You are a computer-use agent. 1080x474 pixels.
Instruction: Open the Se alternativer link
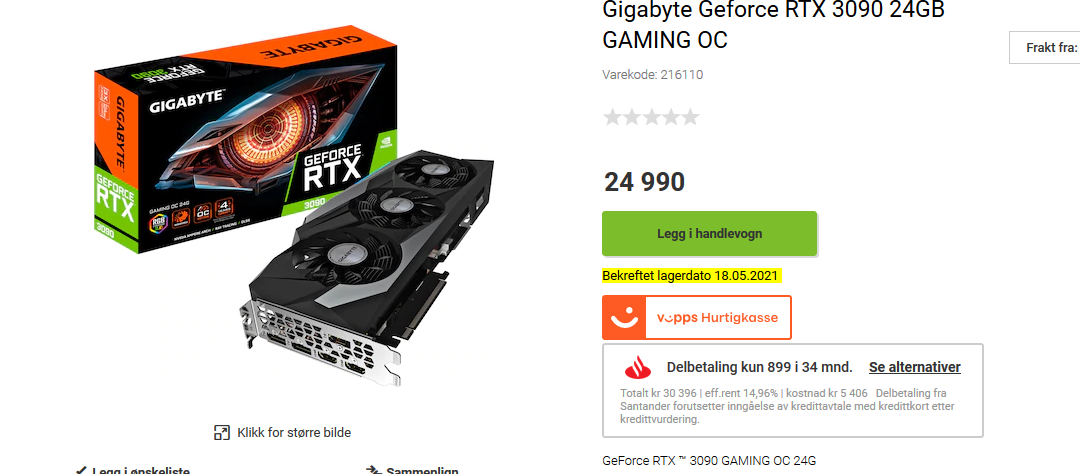[x=915, y=367]
